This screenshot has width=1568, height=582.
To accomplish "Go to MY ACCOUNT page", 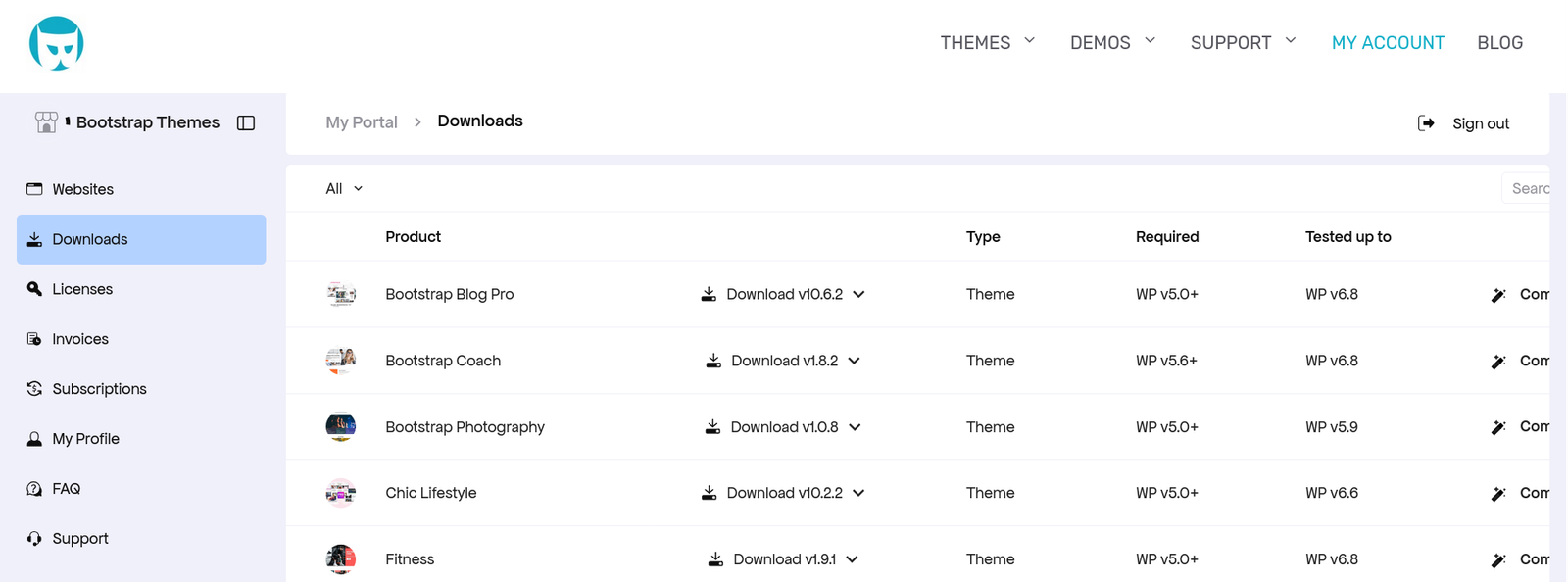I will 1388,43.
